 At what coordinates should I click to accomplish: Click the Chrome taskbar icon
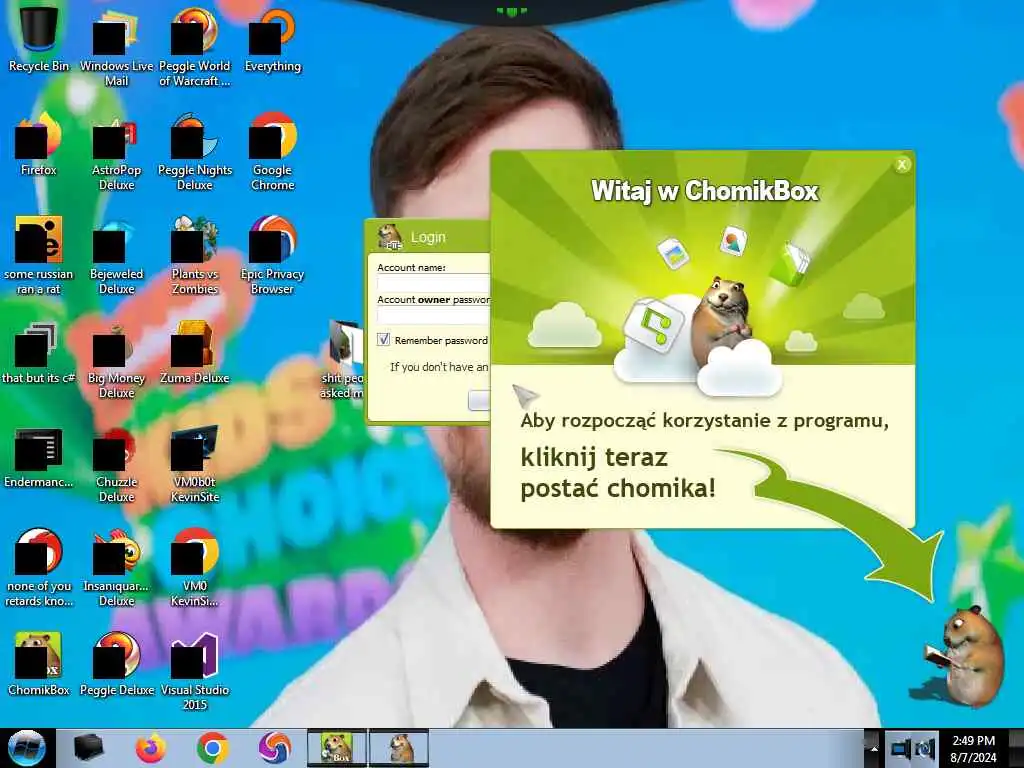pos(212,748)
